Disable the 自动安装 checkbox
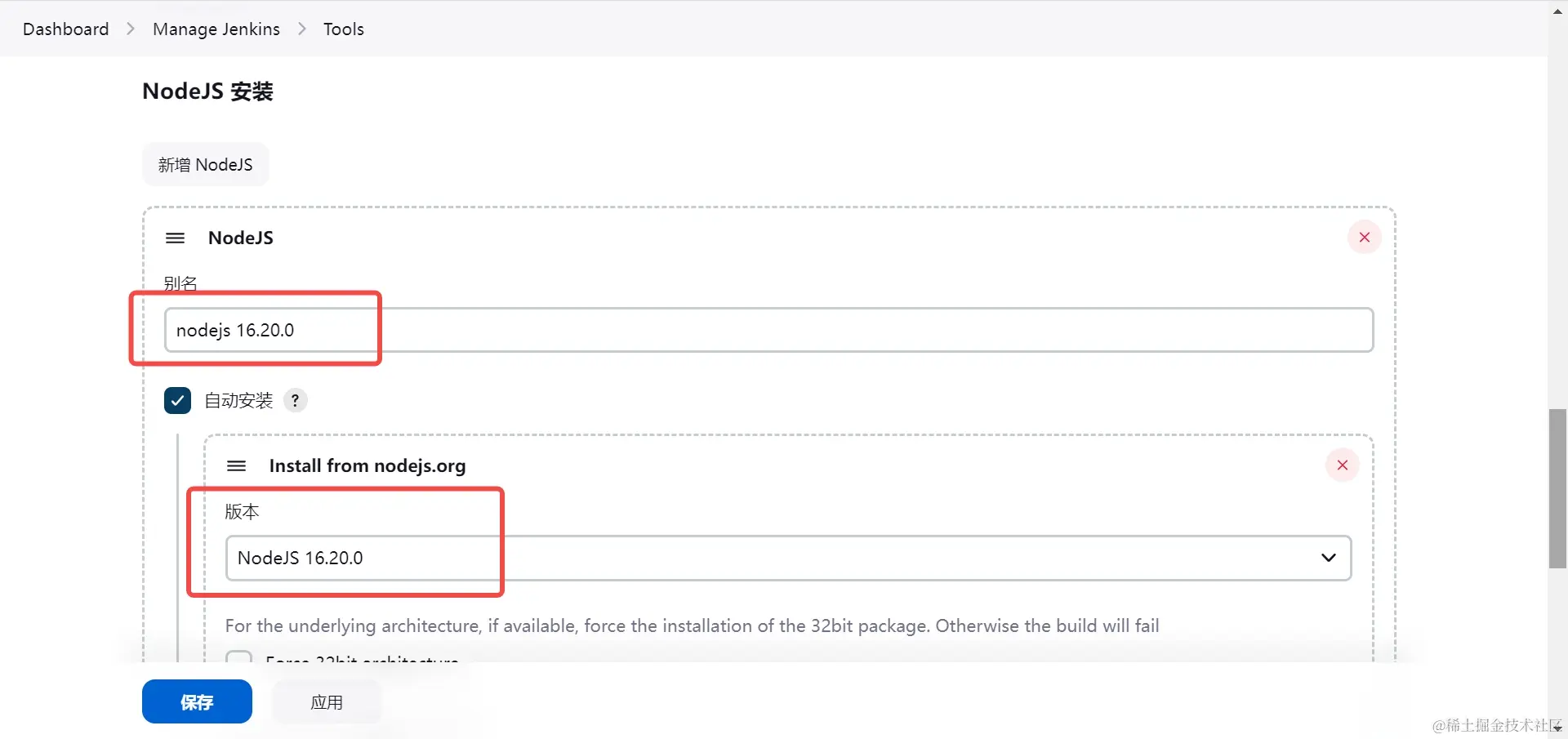Image resolution: width=1568 pixels, height=739 pixels. [176, 400]
